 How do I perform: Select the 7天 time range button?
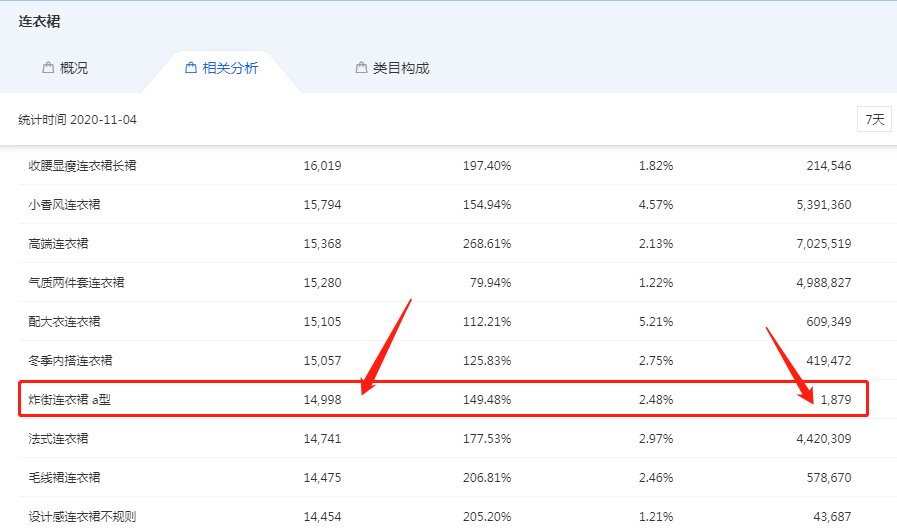874,119
